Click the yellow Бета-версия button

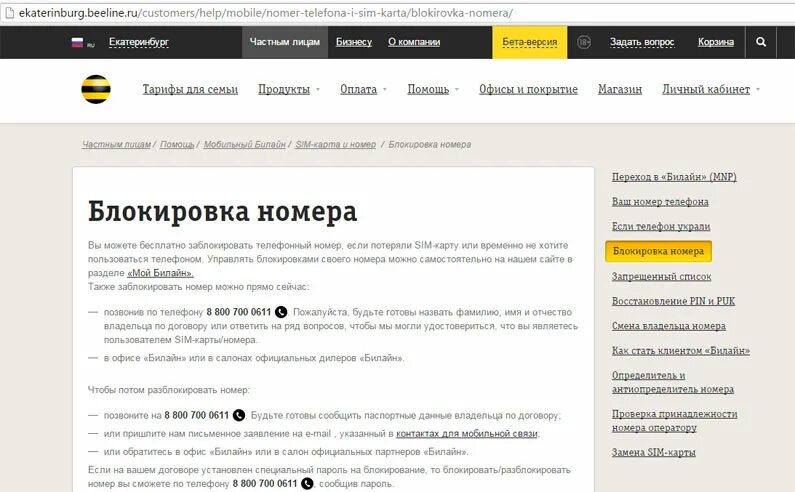[529, 42]
